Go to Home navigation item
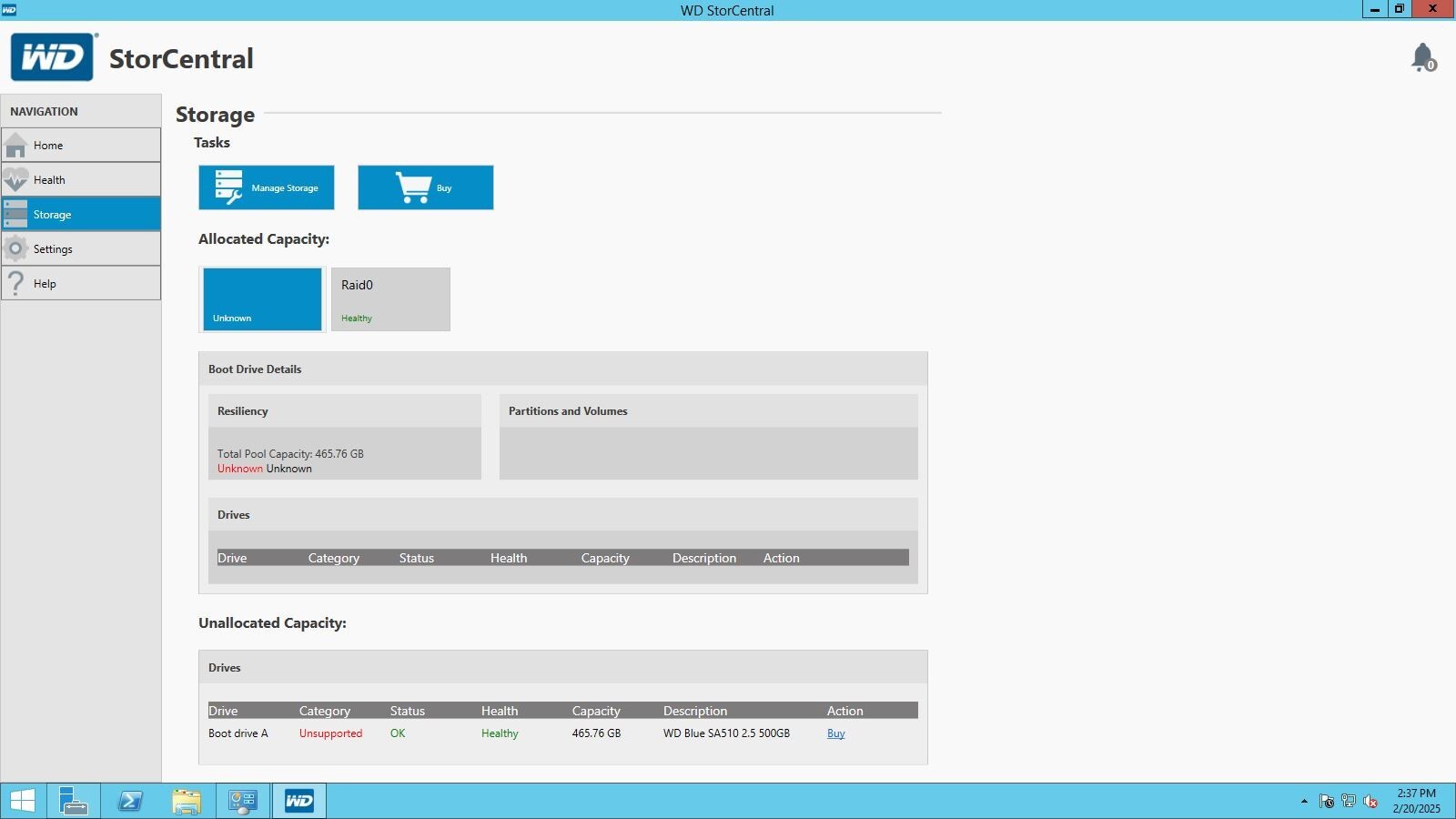Image resolution: width=1456 pixels, height=819 pixels. (81, 146)
